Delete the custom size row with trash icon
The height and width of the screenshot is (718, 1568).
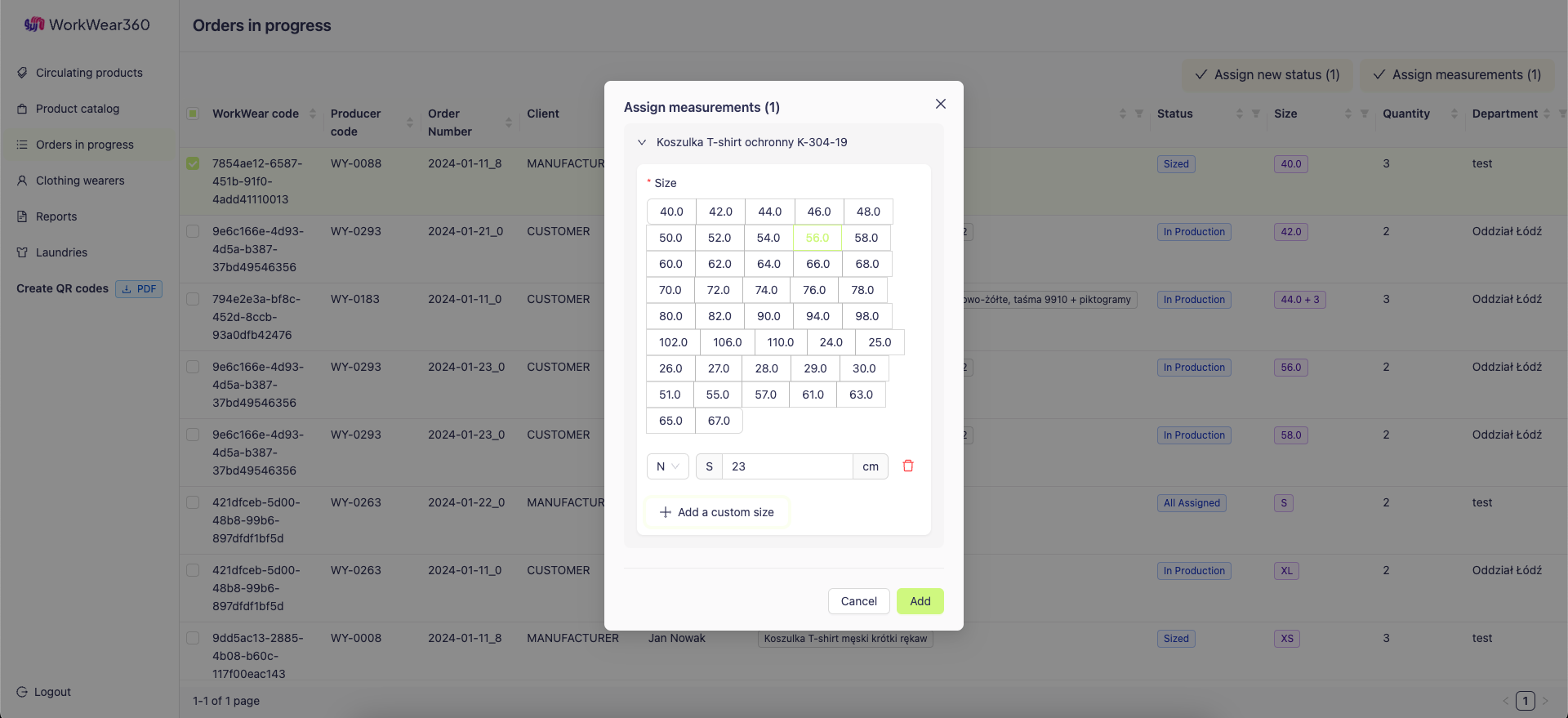click(907, 466)
